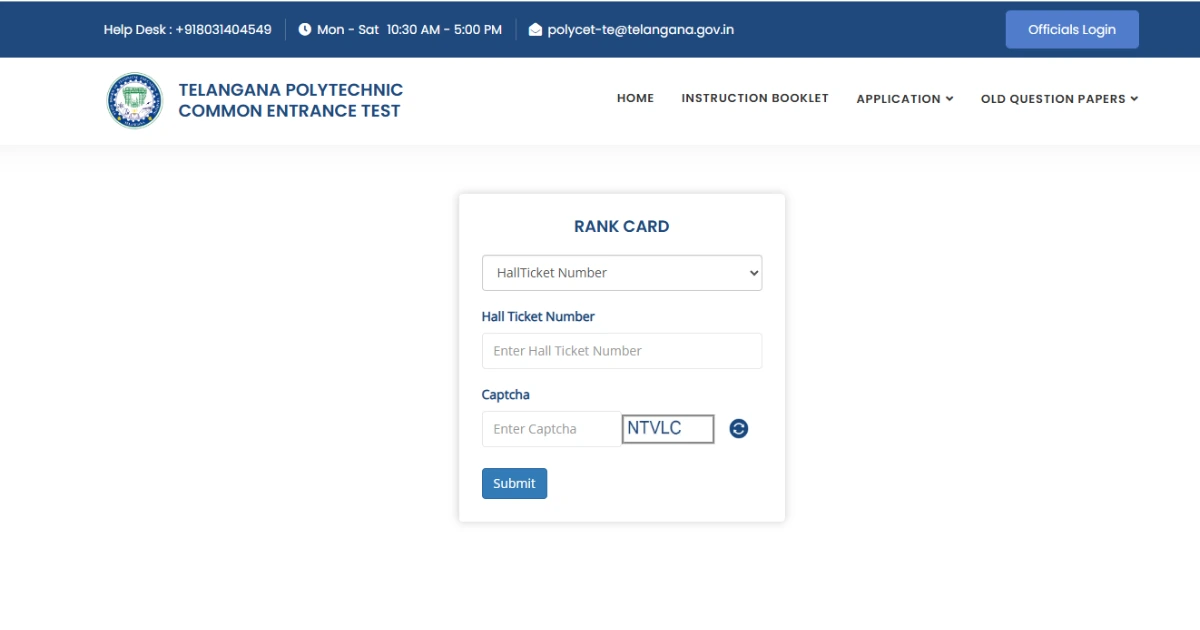
Task: Click the Mon - Sat office hours text
Action: click(x=409, y=30)
